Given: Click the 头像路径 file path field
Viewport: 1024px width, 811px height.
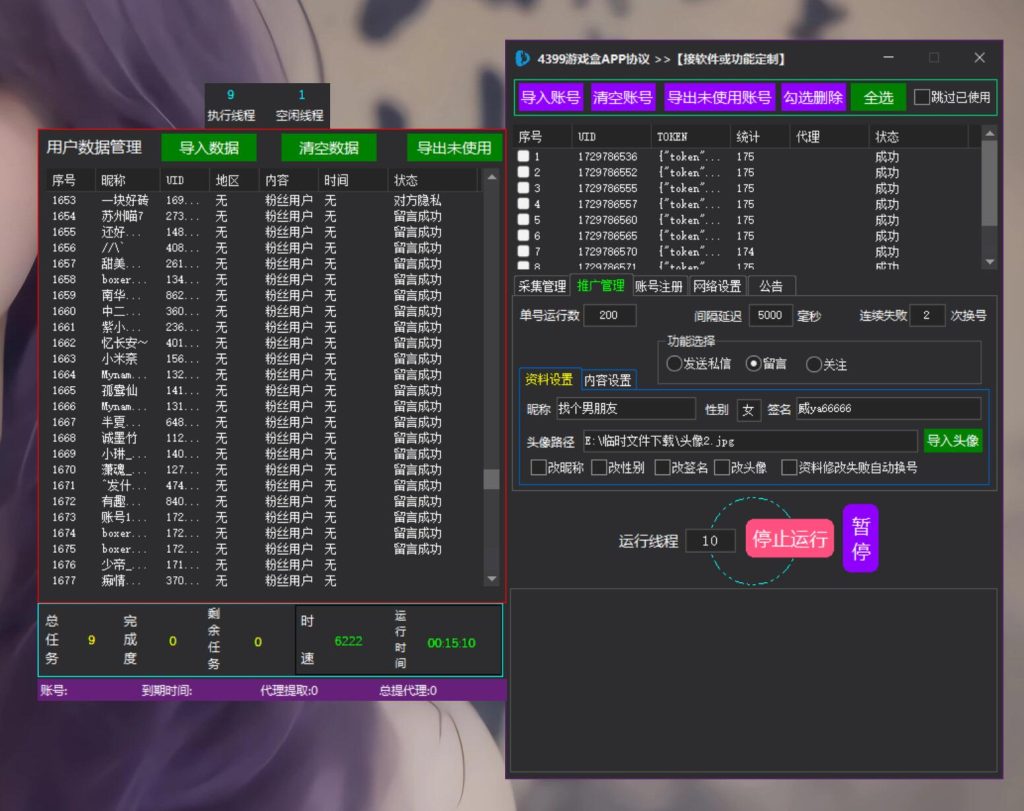Looking at the screenshot, I should coord(749,441).
